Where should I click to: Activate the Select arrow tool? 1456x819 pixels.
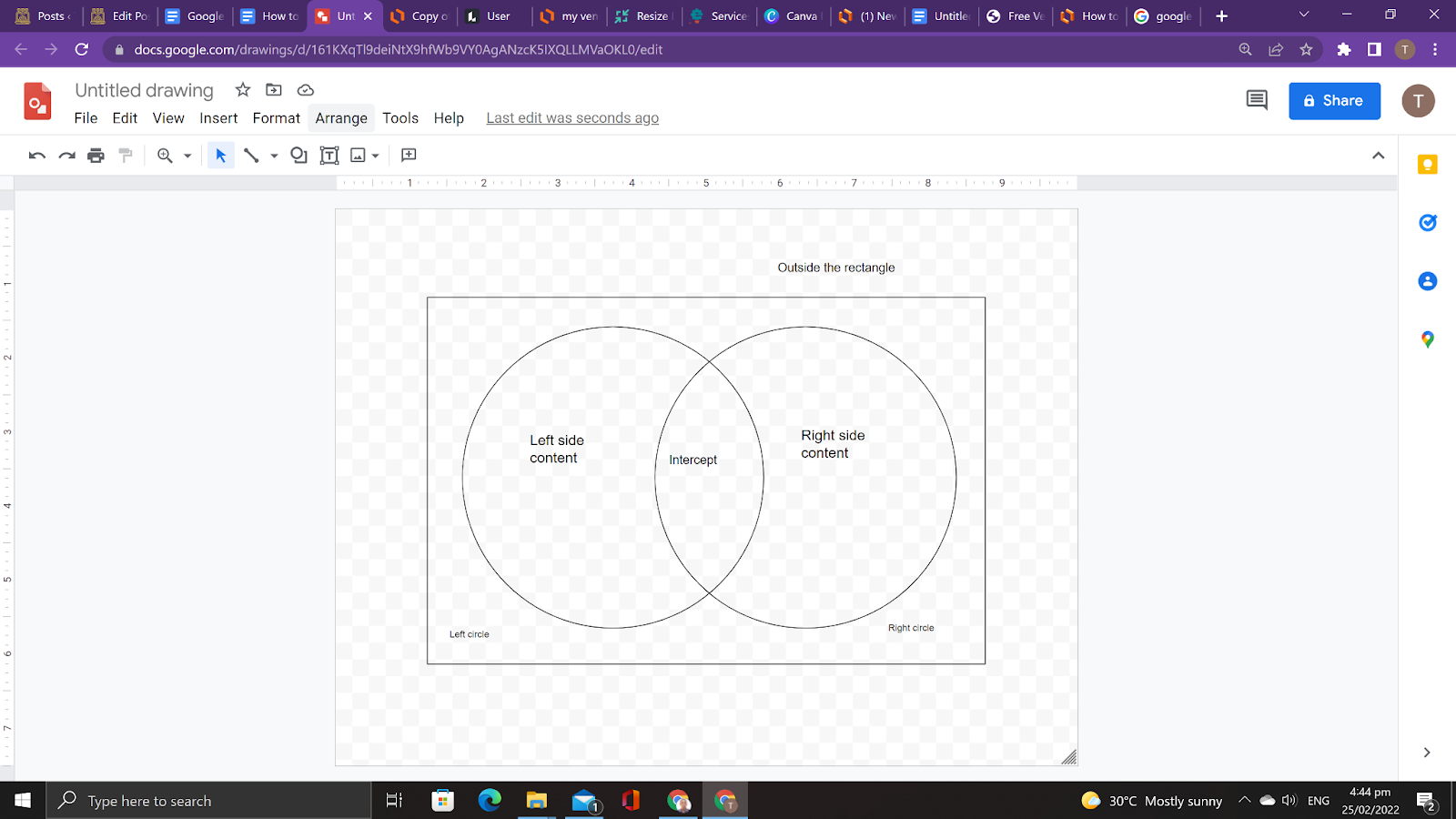220,156
